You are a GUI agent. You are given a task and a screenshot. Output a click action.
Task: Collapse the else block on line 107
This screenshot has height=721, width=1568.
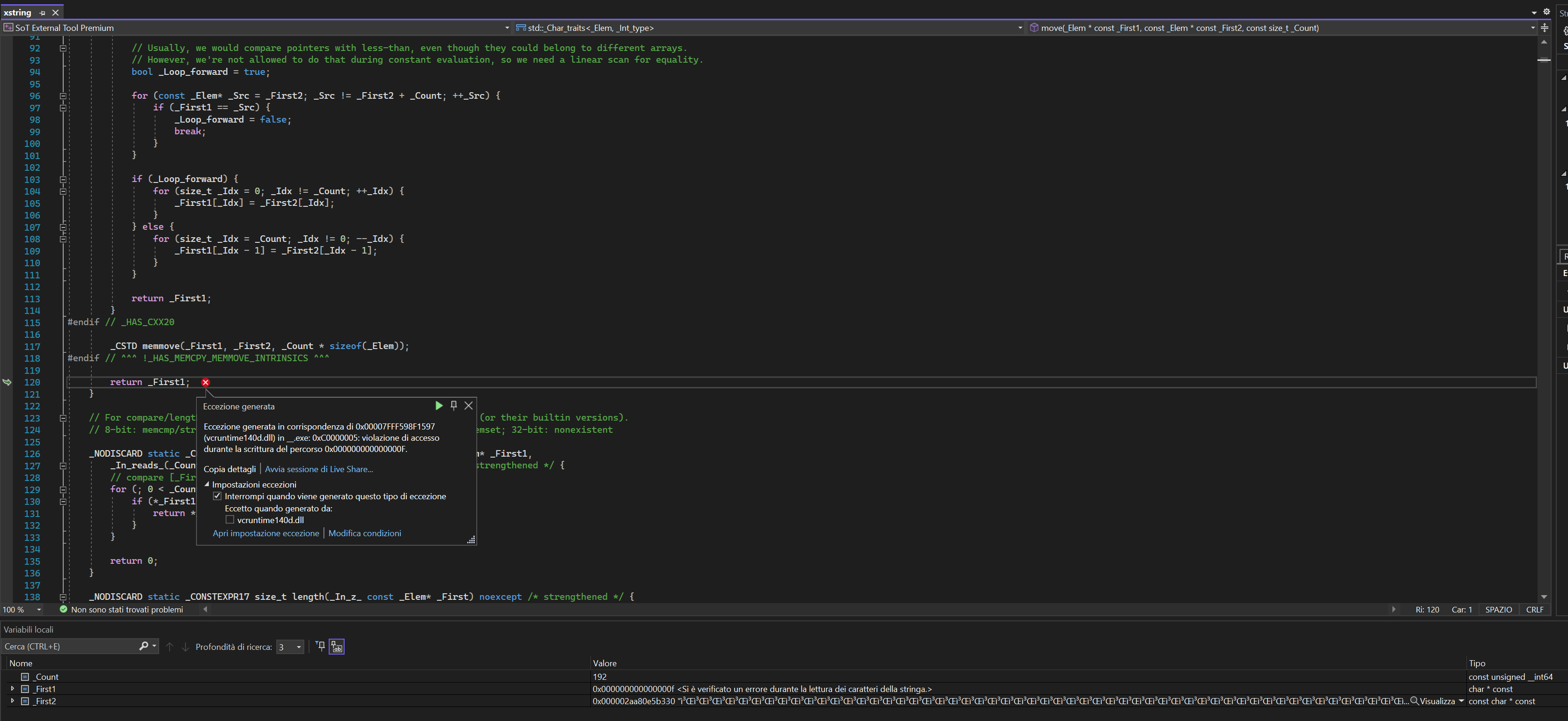63,227
